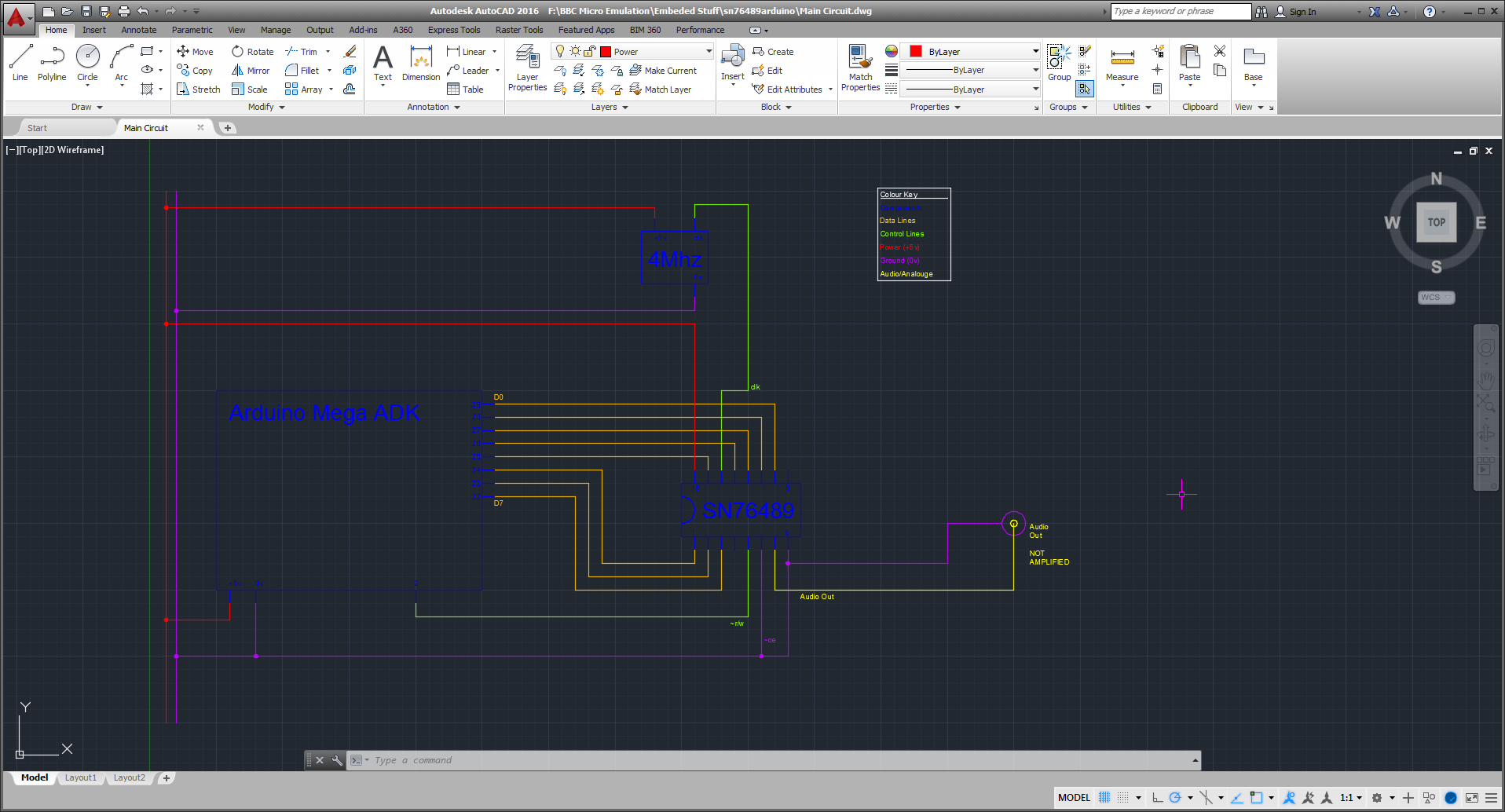
Task: Toggle object snap tracking
Action: 1236,797
